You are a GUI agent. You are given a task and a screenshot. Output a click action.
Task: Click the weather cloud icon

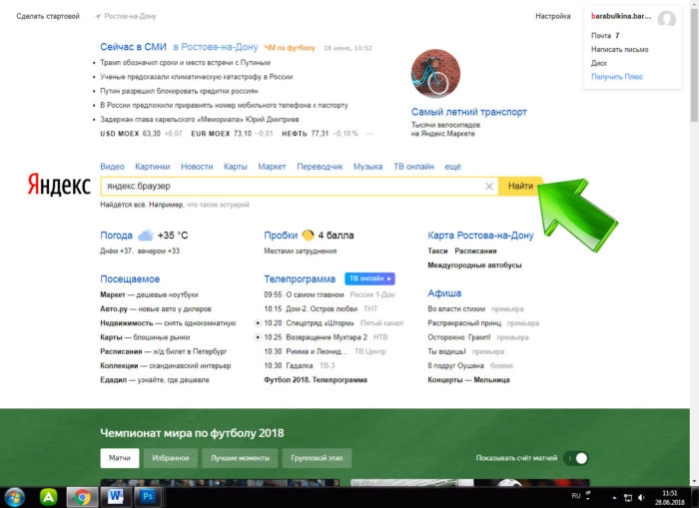[145, 235]
